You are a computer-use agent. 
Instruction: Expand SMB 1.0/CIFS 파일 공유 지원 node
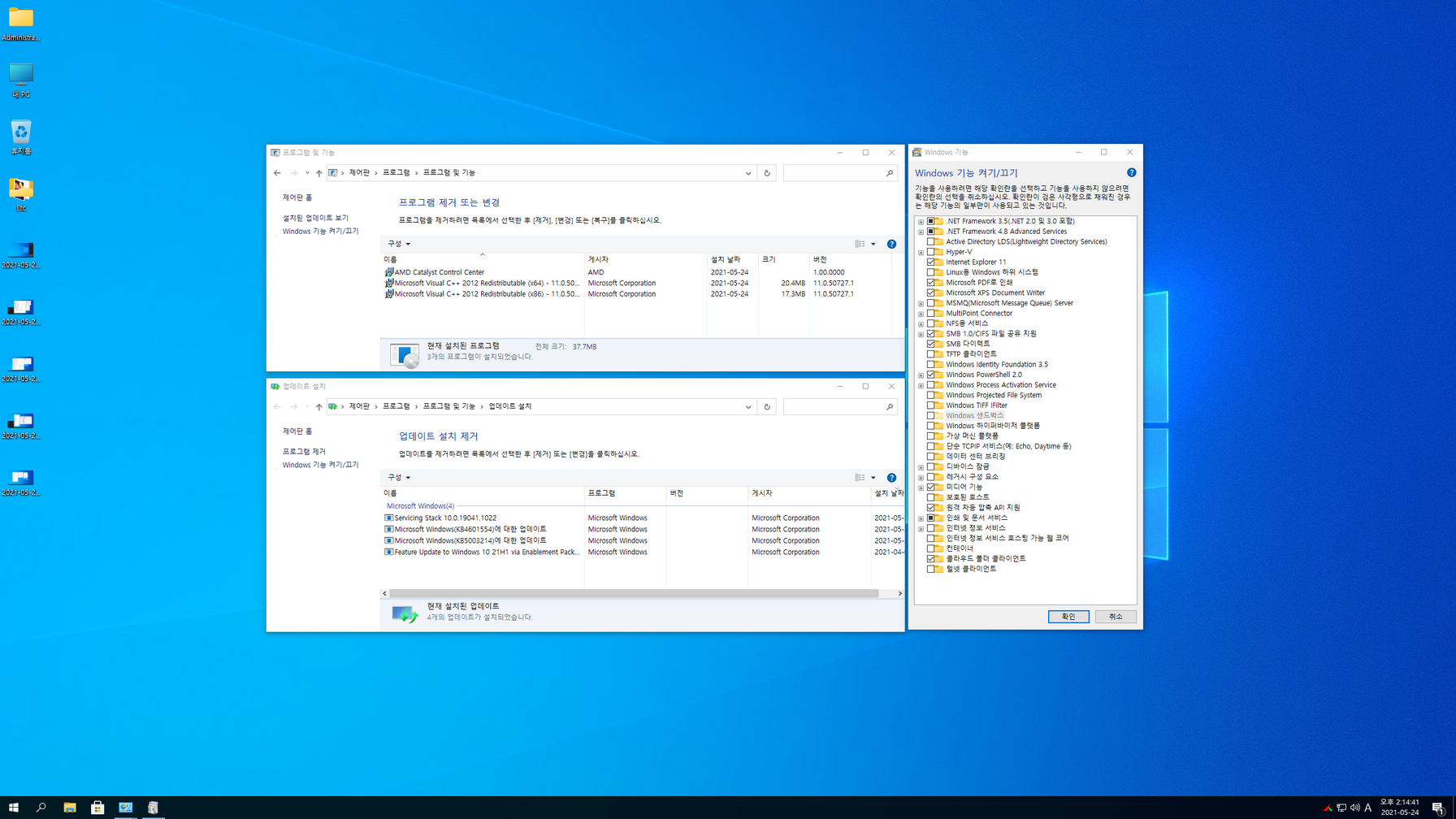[921, 334]
